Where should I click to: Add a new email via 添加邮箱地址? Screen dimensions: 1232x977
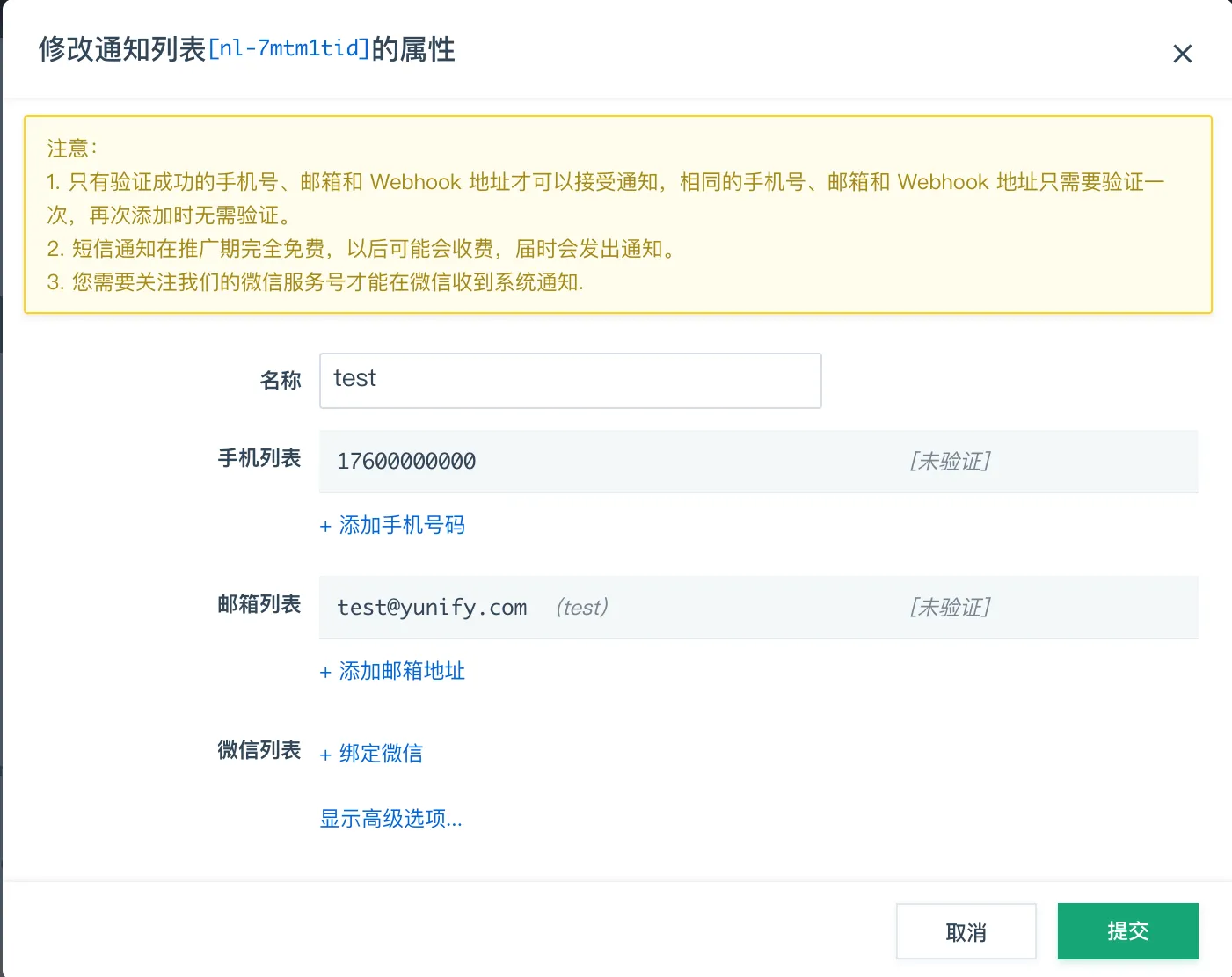392,671
